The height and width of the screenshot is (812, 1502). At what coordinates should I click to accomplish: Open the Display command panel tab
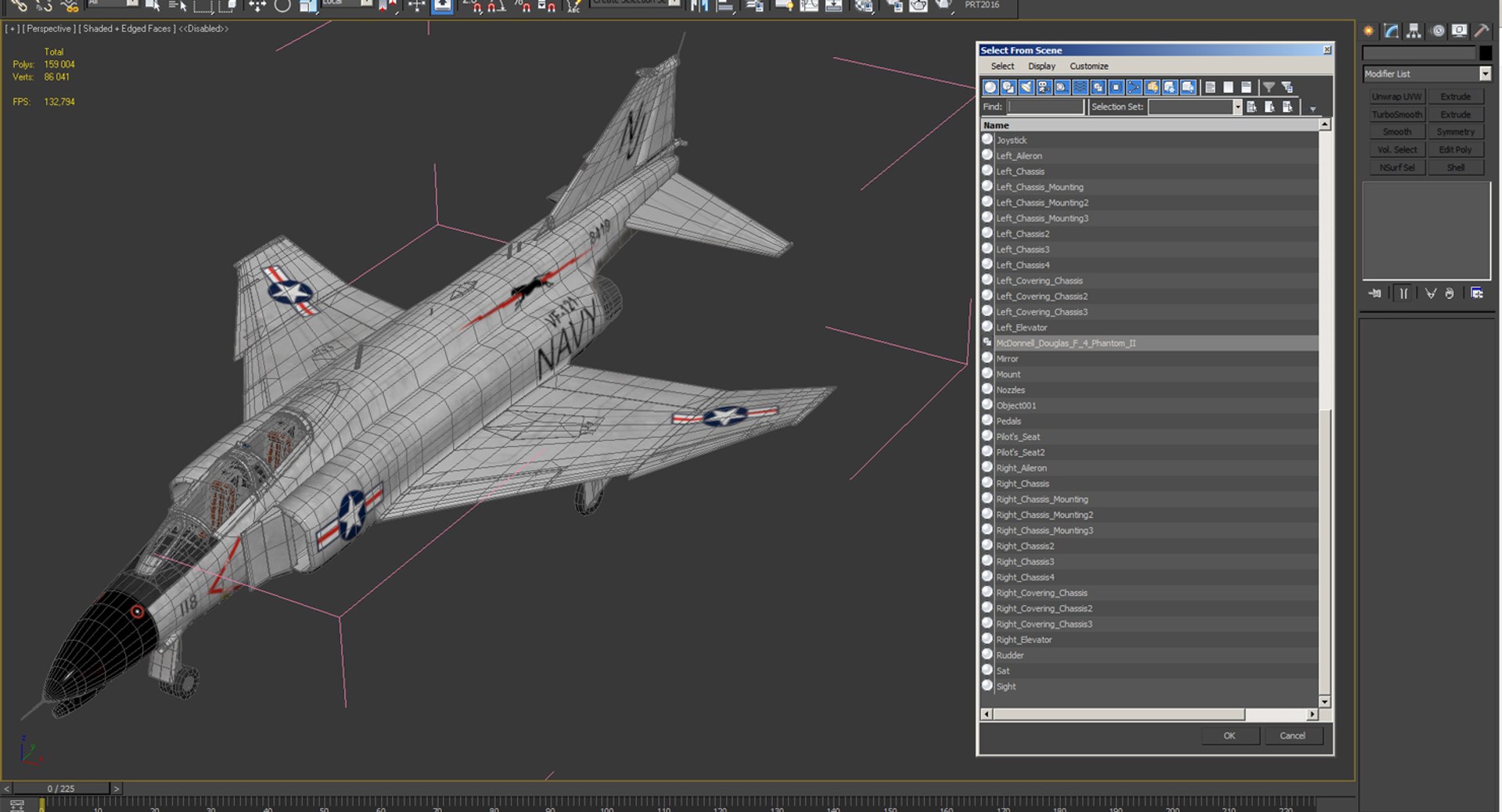pos(1460,31)
